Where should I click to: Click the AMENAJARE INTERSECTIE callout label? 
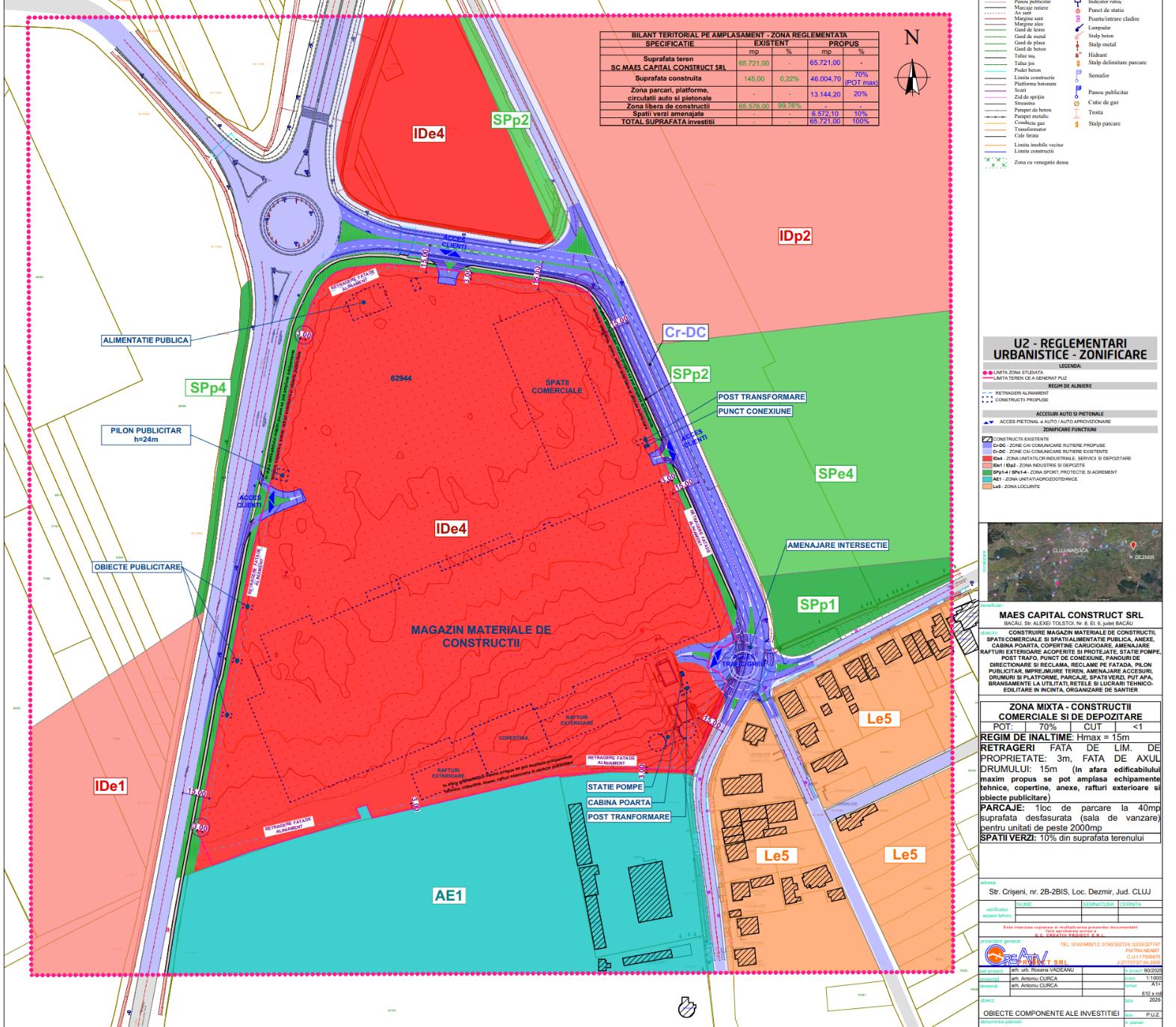coord(837,546)
